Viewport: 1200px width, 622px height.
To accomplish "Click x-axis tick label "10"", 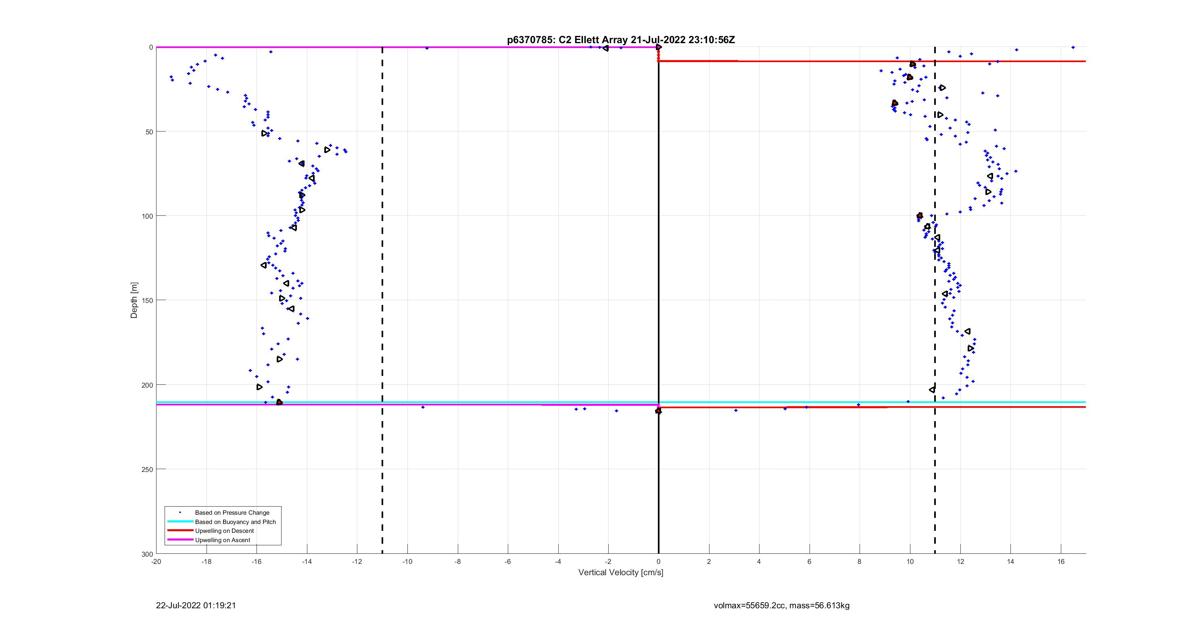I will 910,561.
